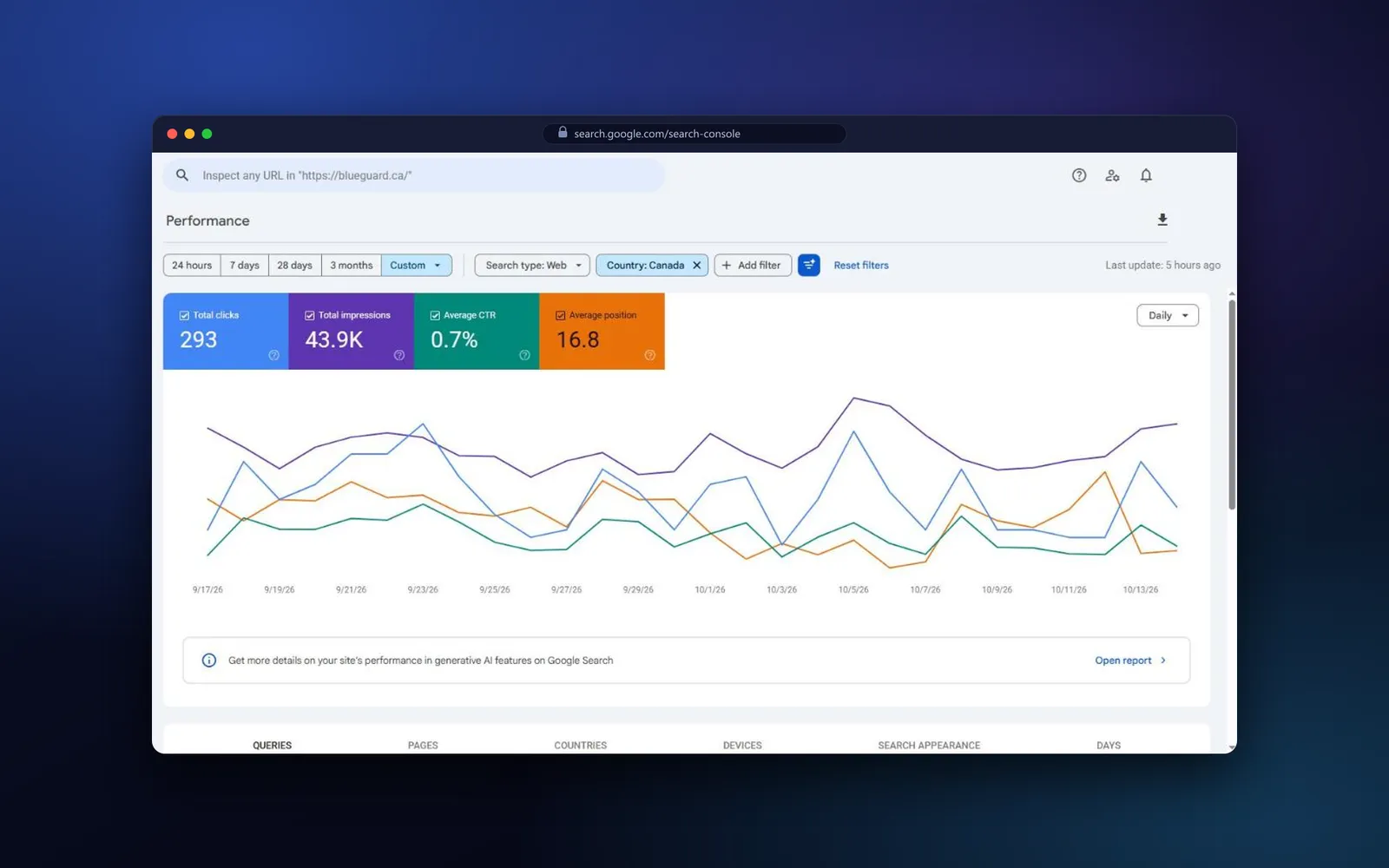
Task: Toggle the Total impressions checkbox
Action: (310, 315)
